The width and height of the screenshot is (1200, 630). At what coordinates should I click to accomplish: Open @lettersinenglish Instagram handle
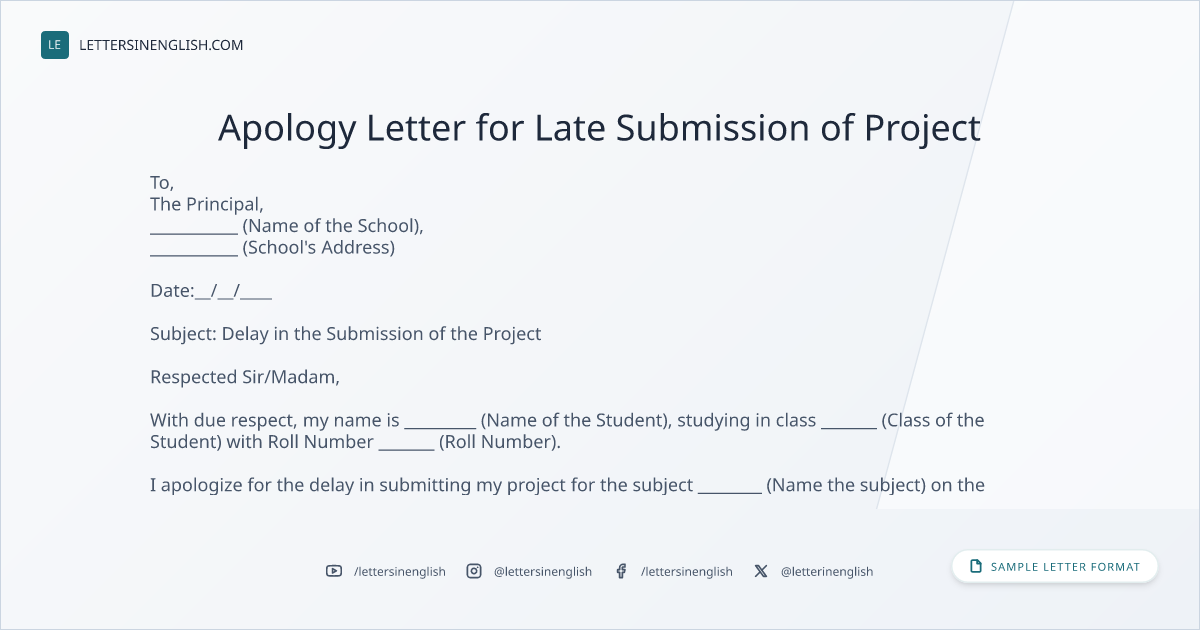[543, 571]
